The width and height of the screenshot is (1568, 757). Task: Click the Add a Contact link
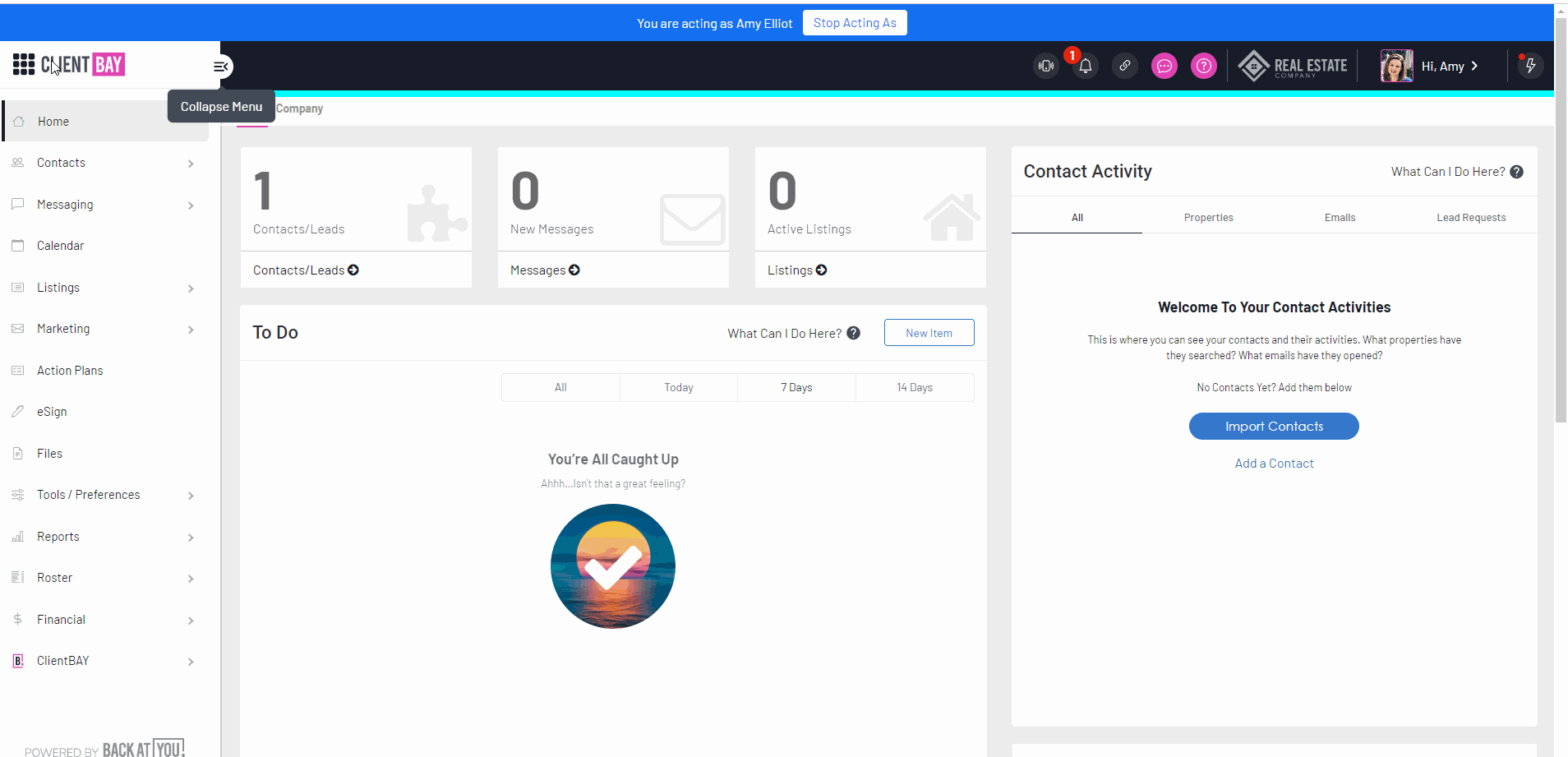point(1273,464)
